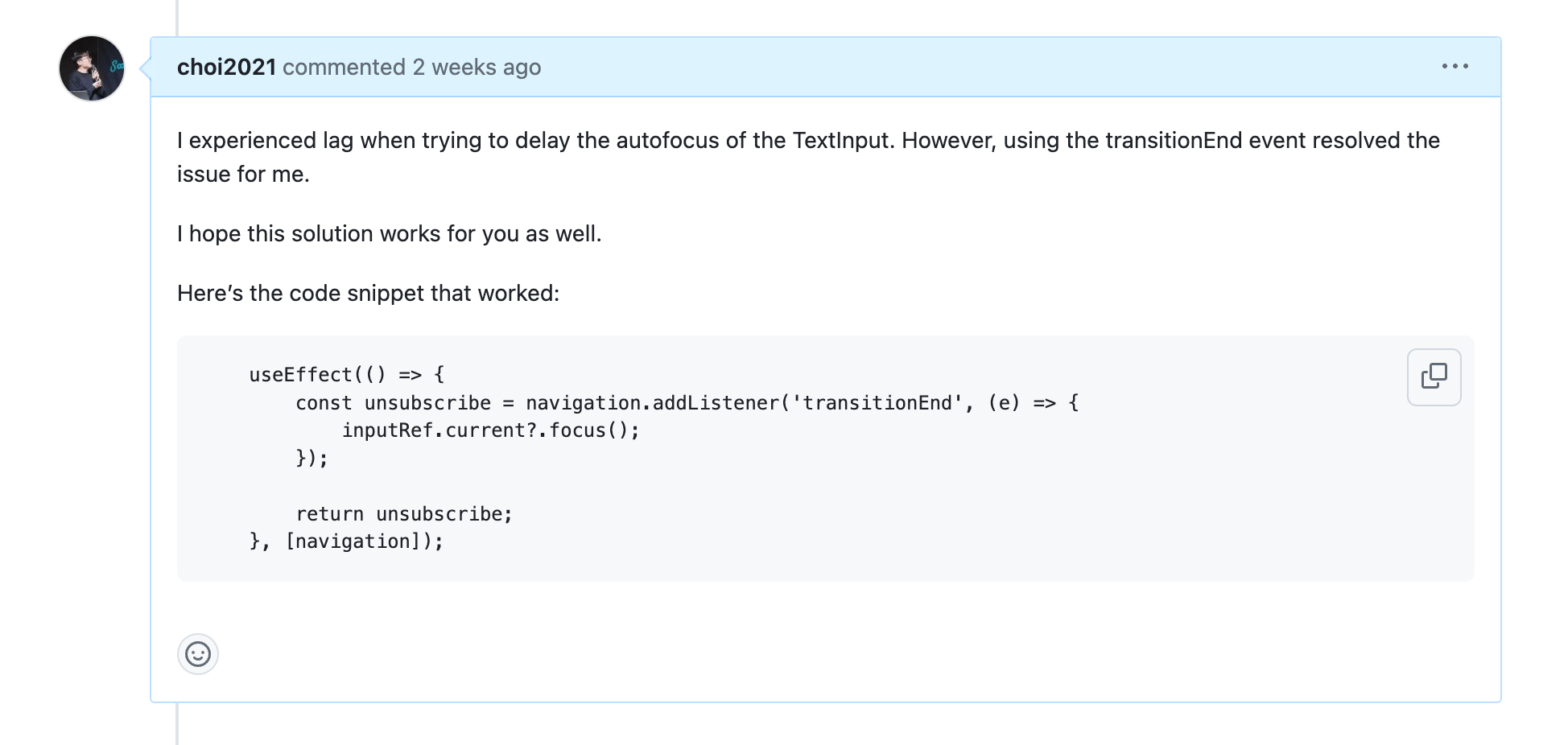The image size is (1568, 745).
Task: Click the "const unsubscribe" code line
Action: 393,403
